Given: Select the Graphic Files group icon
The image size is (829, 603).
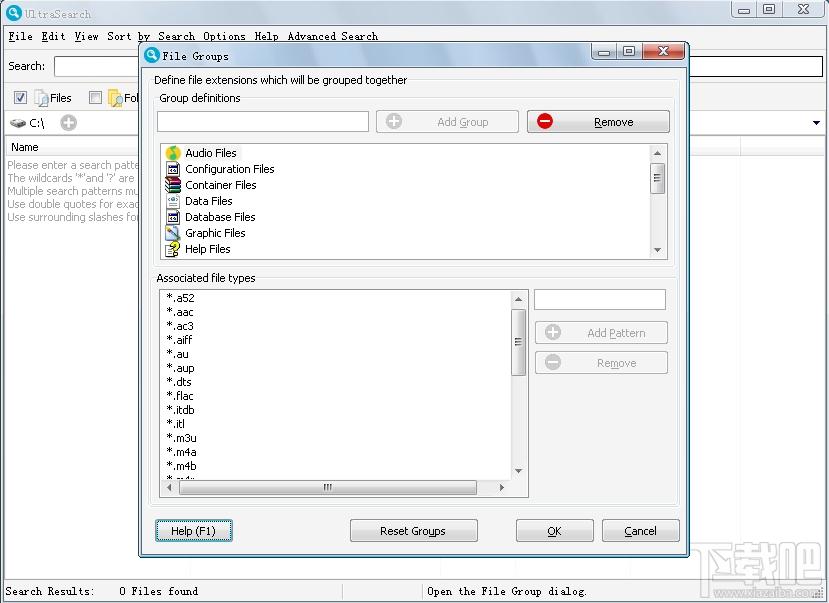Looking at the screenshot, I should point(173,233).
